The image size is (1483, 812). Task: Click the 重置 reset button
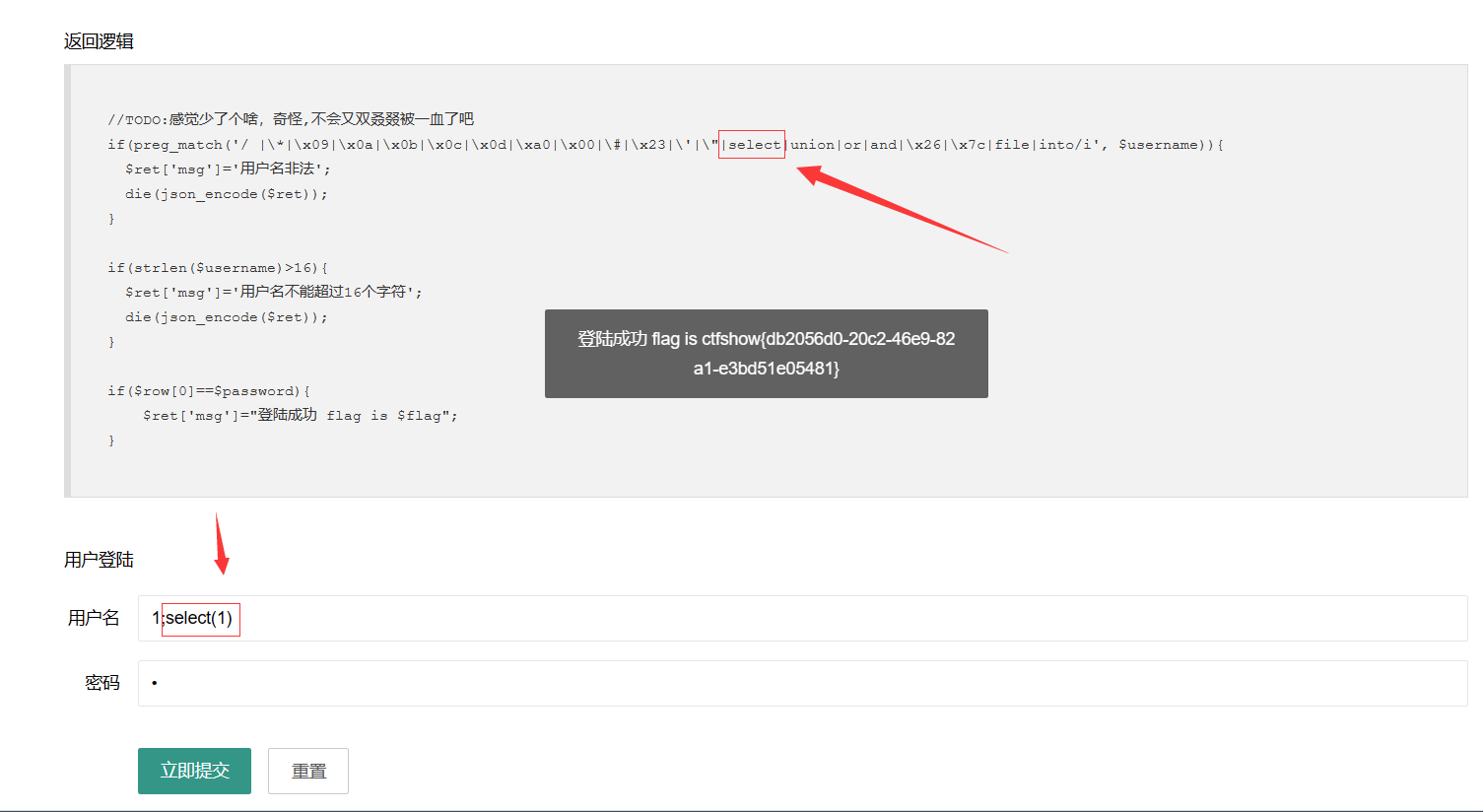308,771
